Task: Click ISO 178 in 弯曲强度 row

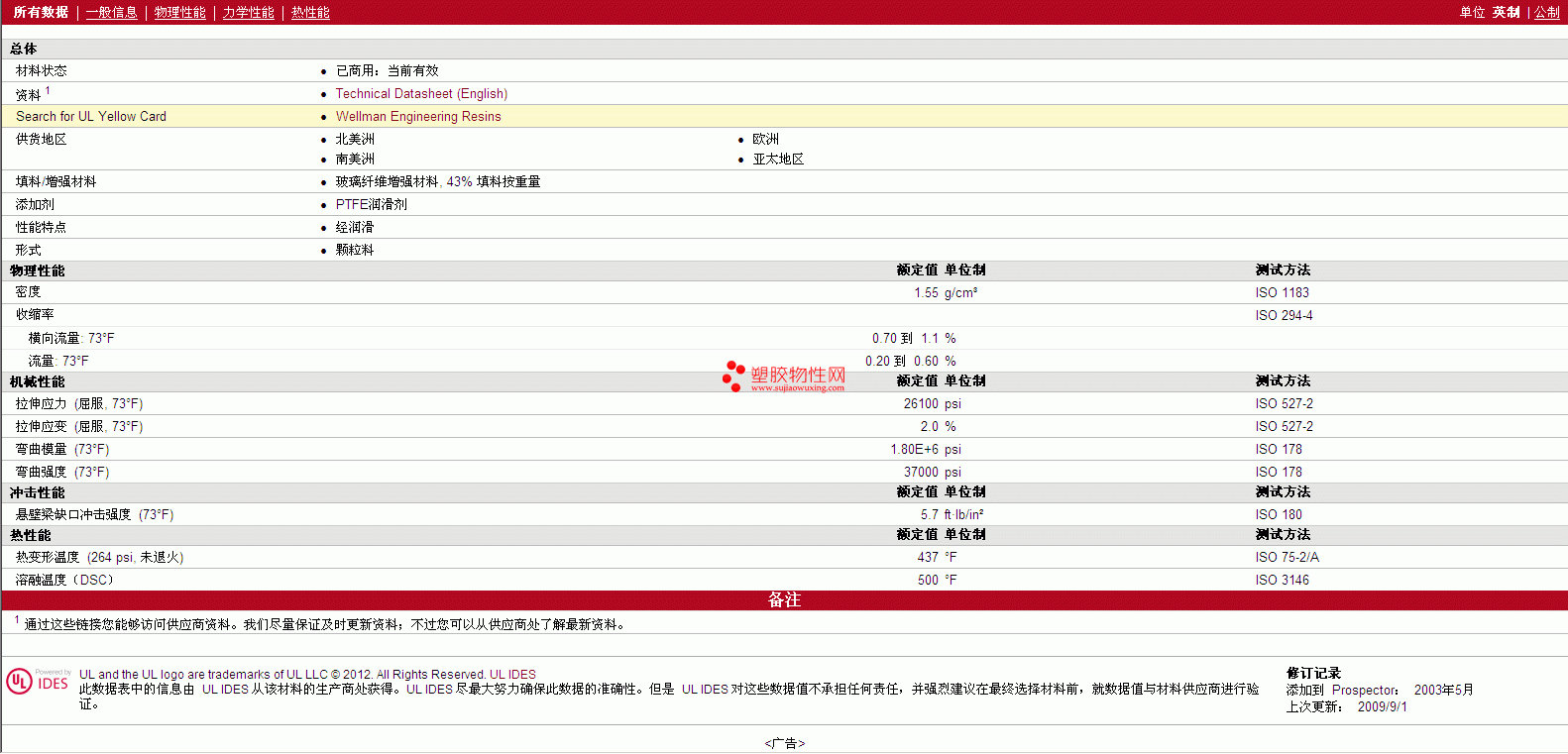Action: (x=1279, y=472)
